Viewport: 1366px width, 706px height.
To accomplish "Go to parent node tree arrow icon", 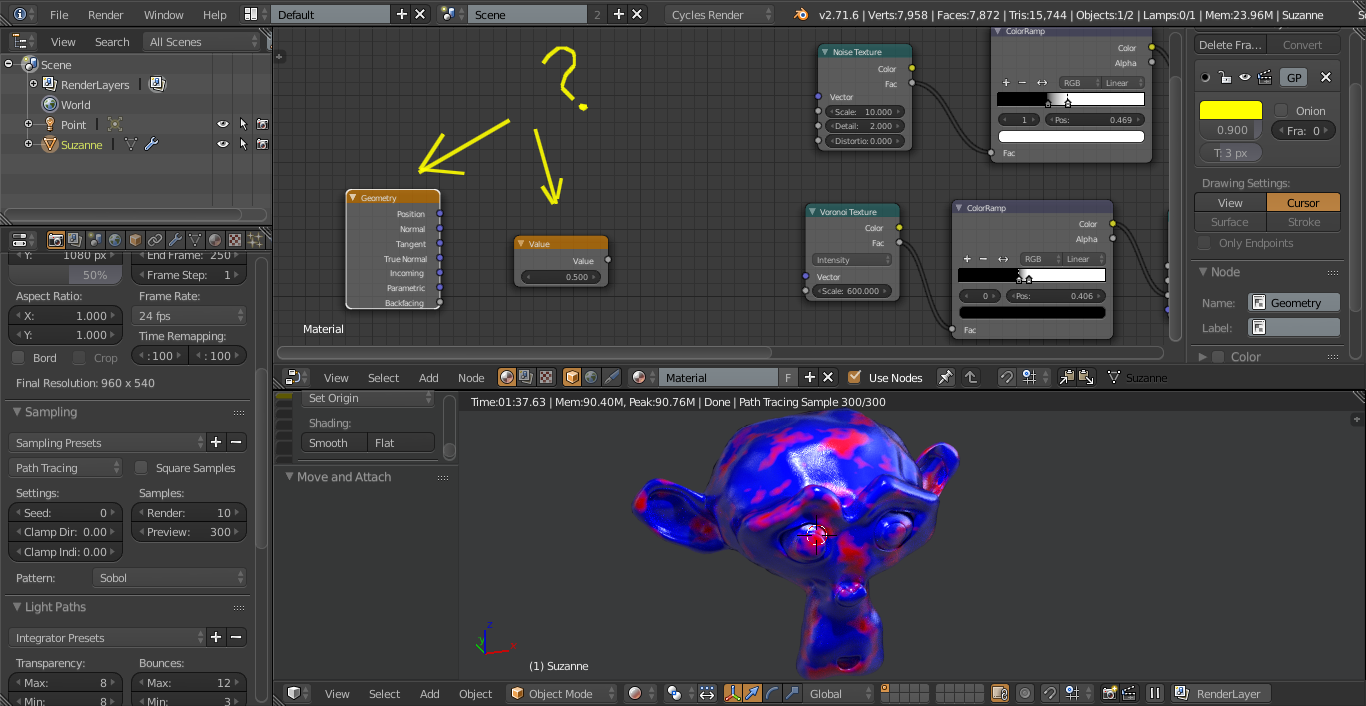I will tap(971, 377).
